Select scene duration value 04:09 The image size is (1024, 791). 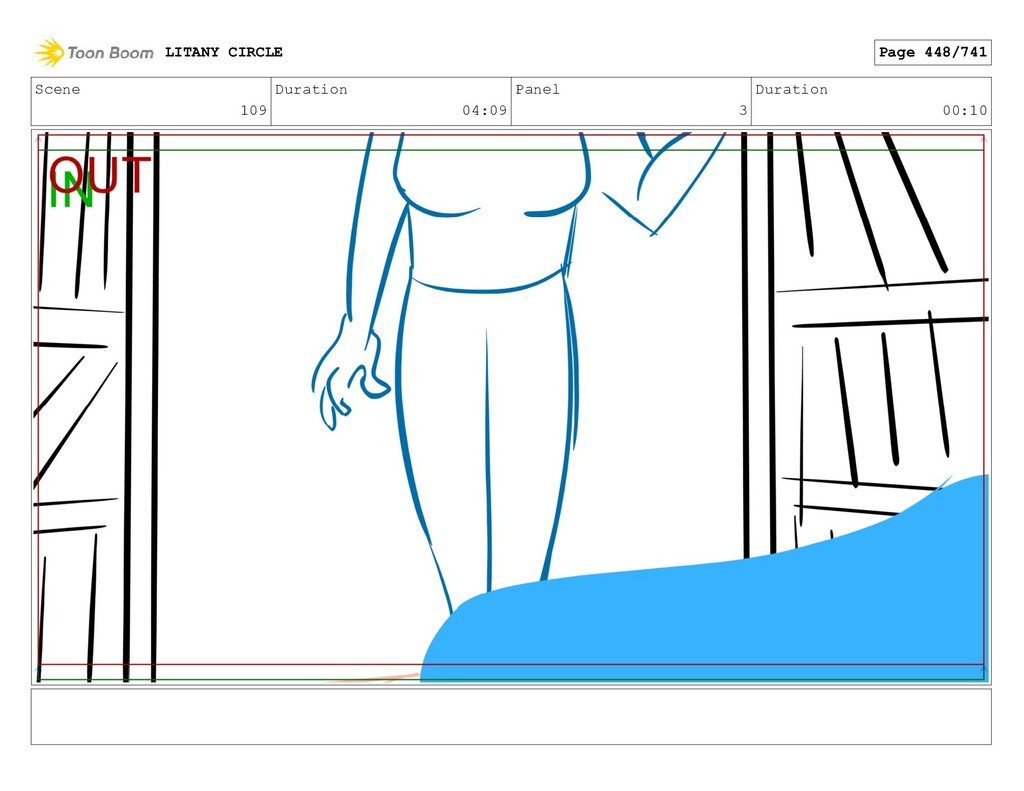[x=485, y=110]
